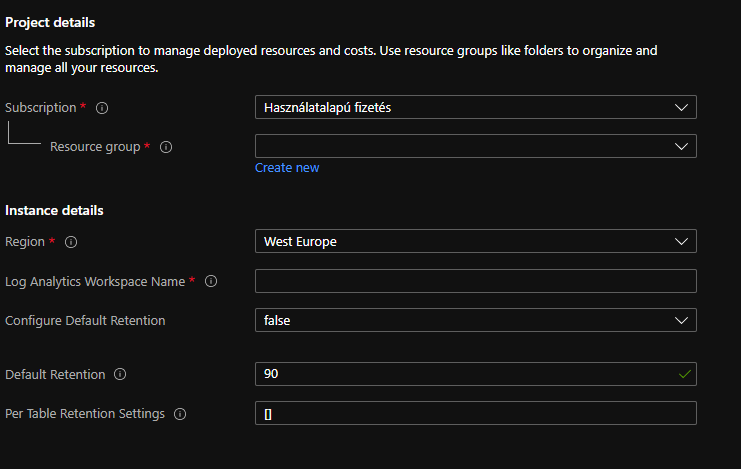Show the Region info tooltip icon

tap(71, 242)
